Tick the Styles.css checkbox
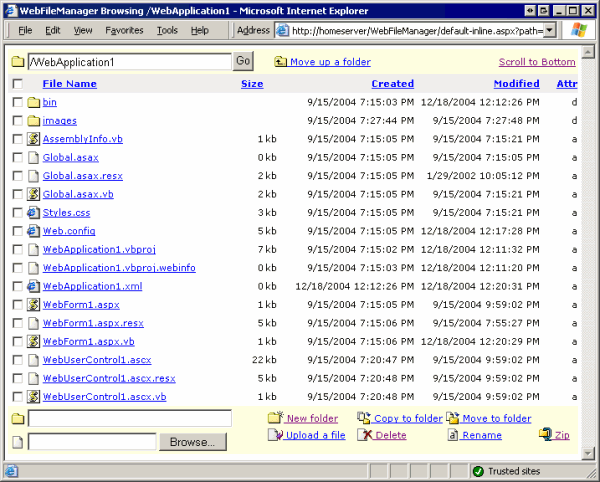 click(18, 212)
